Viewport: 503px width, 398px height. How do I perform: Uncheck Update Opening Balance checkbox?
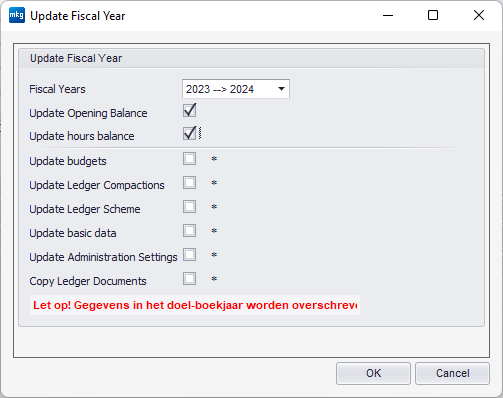tap(189, 111)
